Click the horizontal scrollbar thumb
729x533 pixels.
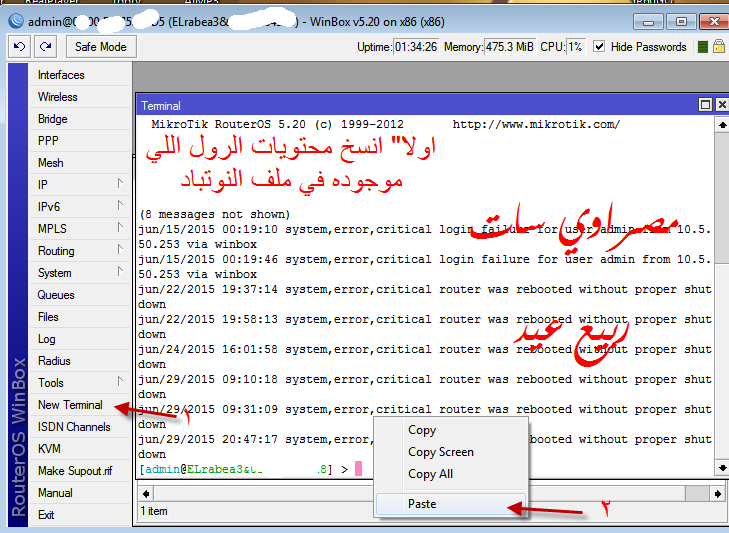697,493
